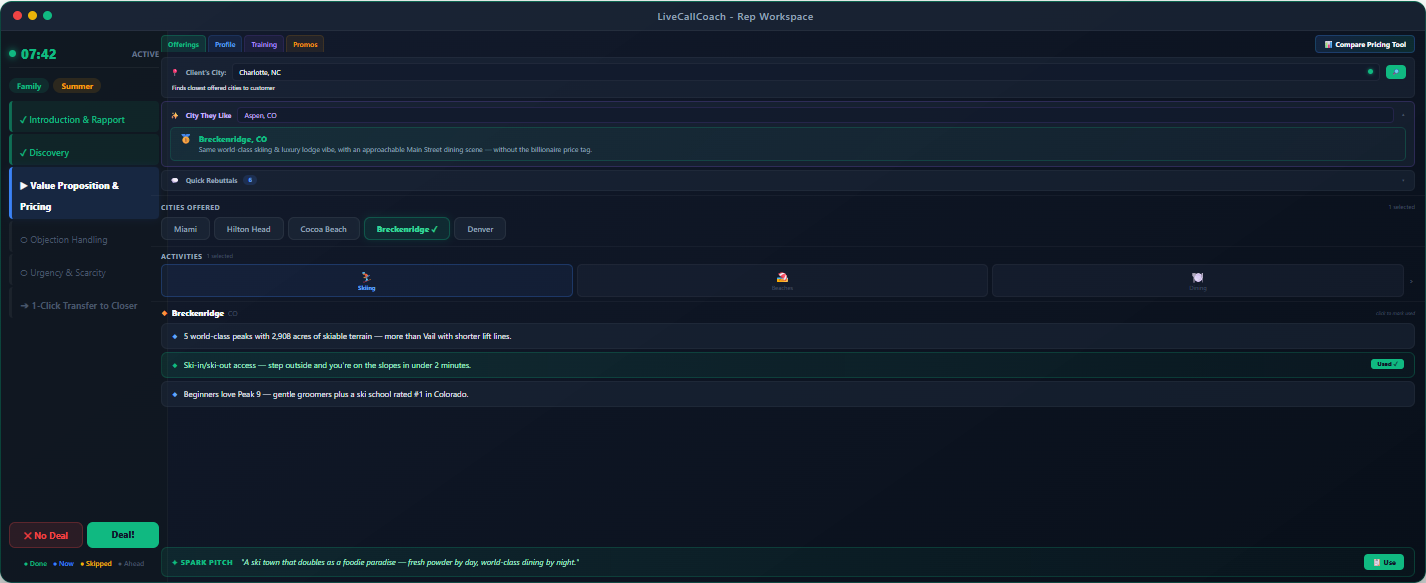Open the Promos tab
This screenshot has height=583, width=1426.
coord(305,44)
